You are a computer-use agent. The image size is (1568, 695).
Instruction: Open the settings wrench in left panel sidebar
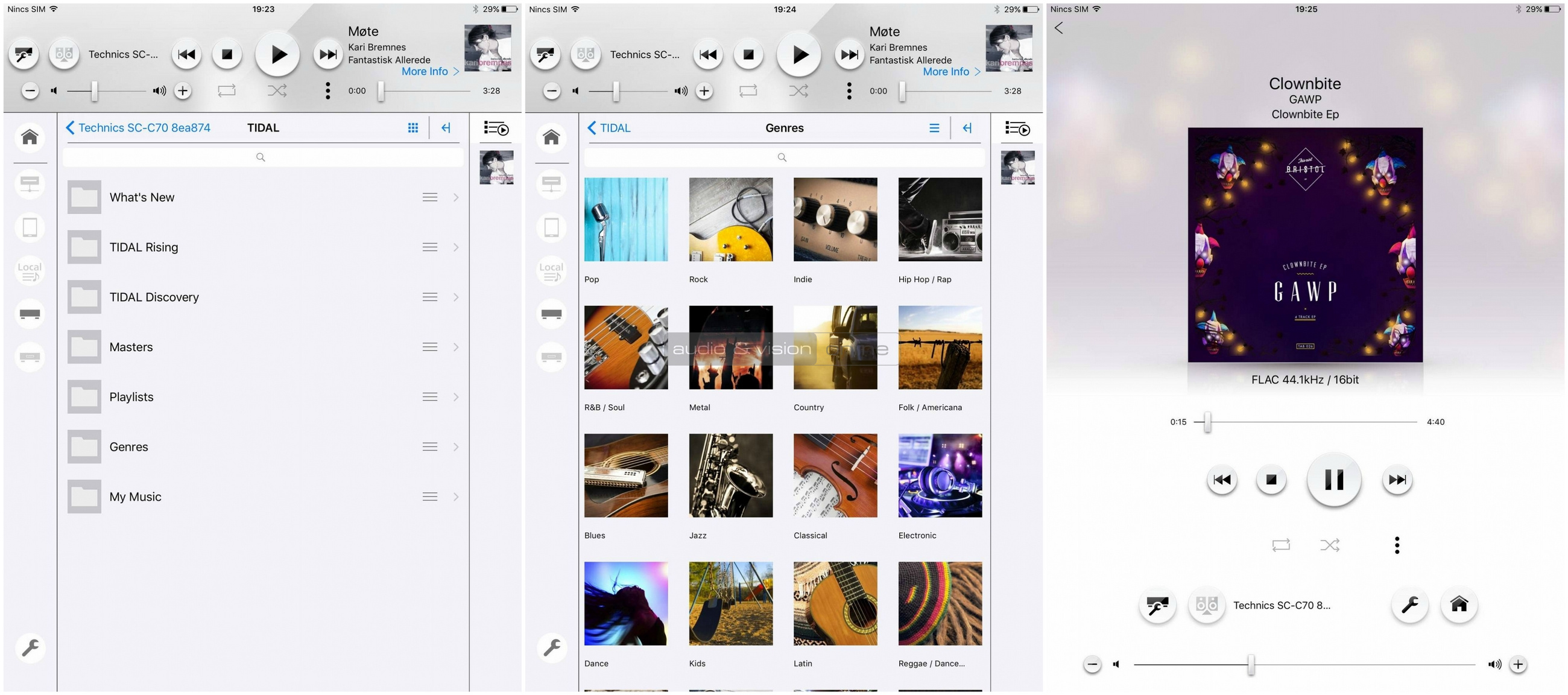[30, 648]
